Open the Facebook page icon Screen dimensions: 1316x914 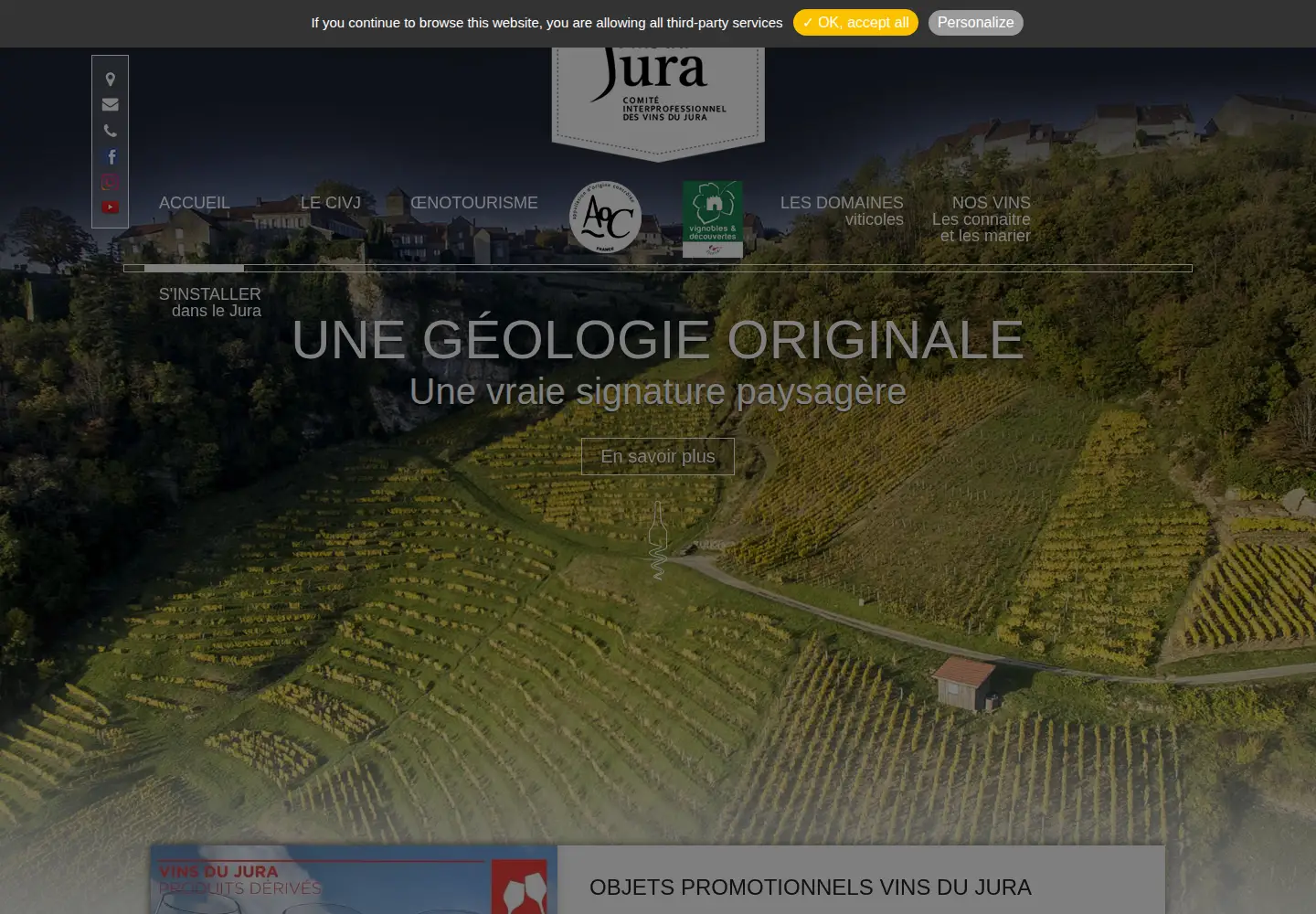[x=111, y=156]
